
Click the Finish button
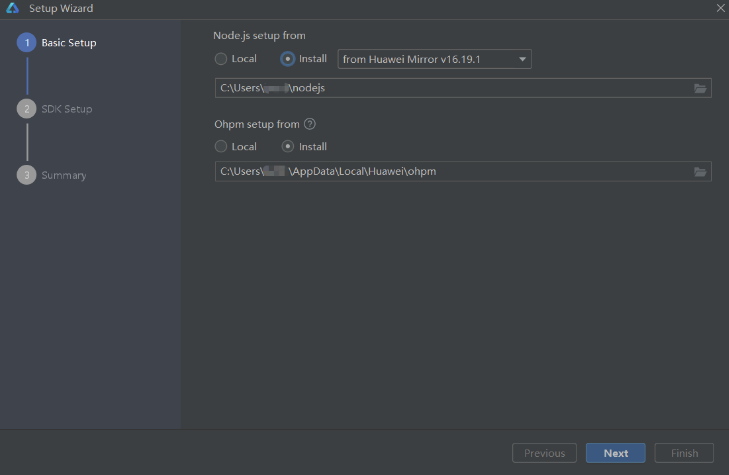[x=684, y=453]
